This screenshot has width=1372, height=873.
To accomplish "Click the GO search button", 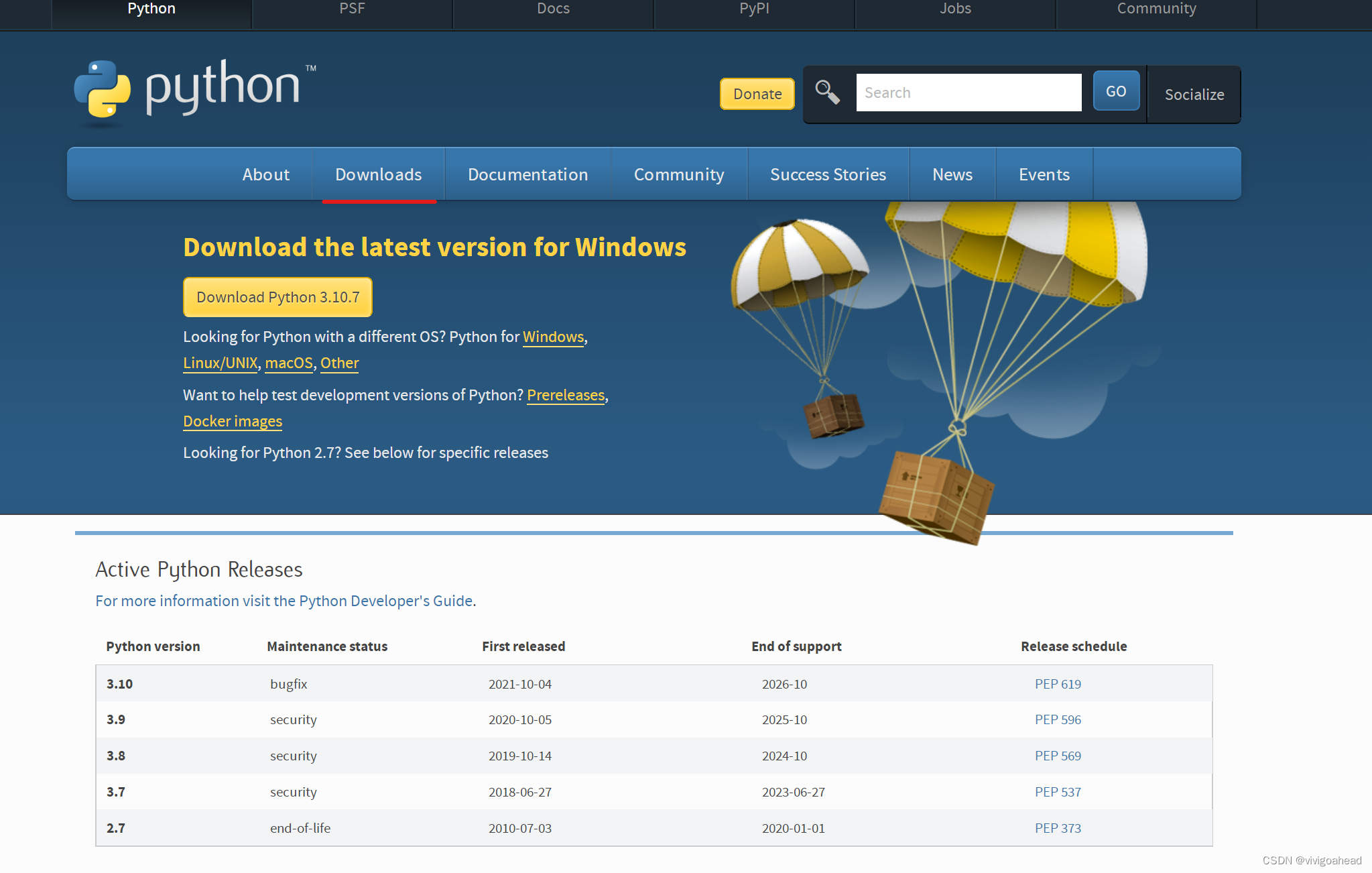I will (1115, 91).
